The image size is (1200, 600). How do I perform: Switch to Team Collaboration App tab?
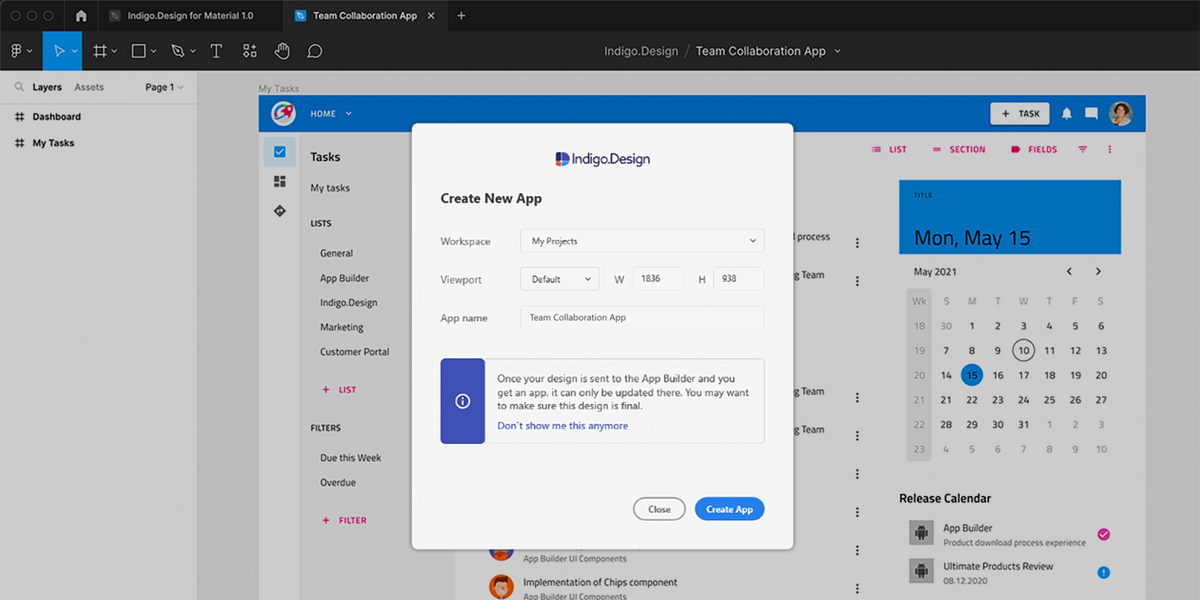(x=365, y=16)
